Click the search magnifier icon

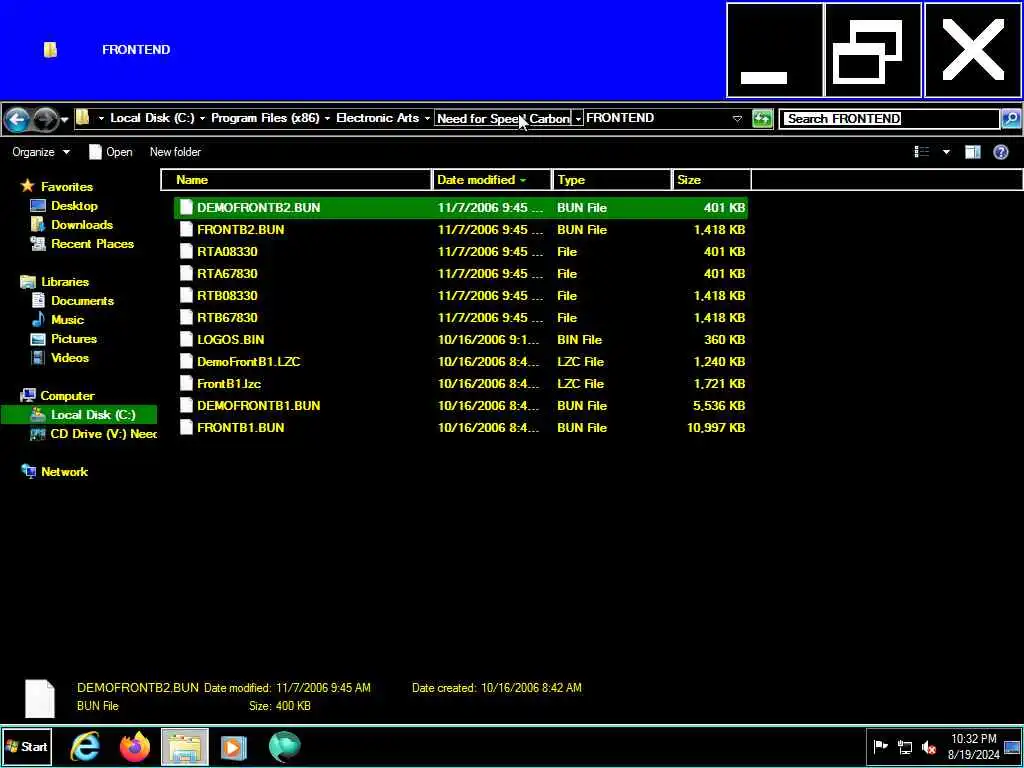[1010, 119]
